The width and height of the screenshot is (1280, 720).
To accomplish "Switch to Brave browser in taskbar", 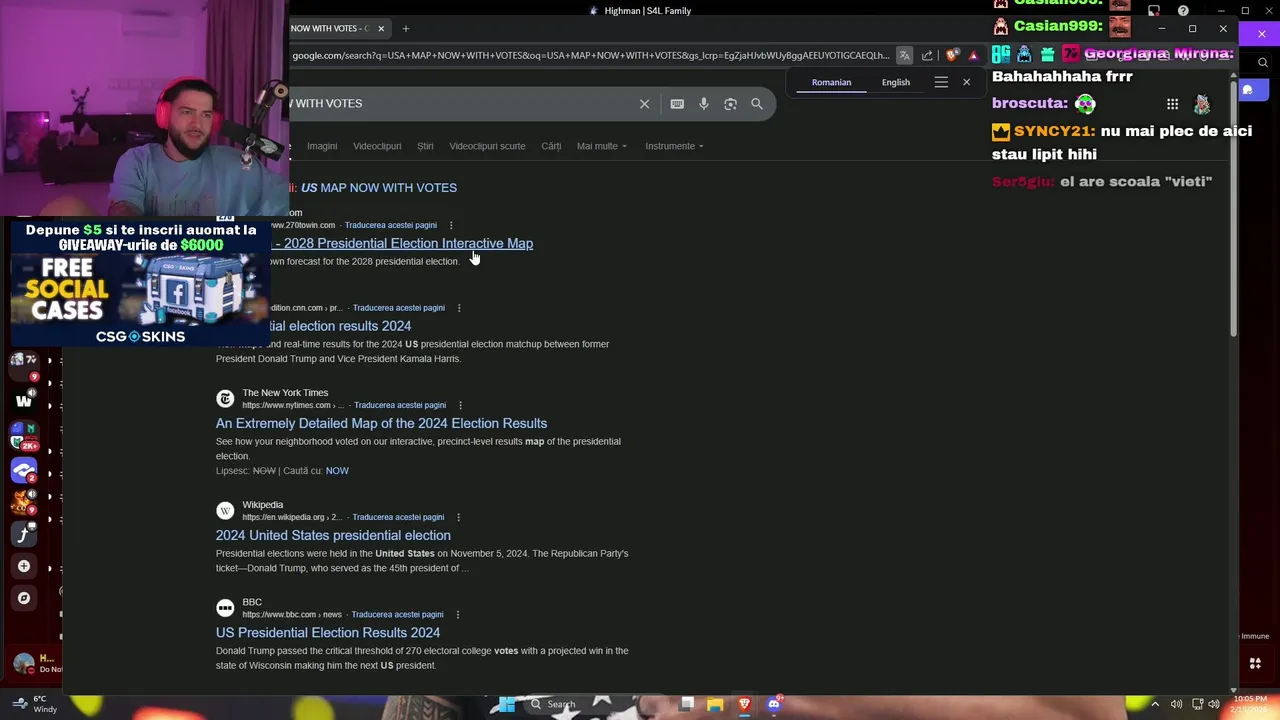I will tap(744, 704).
